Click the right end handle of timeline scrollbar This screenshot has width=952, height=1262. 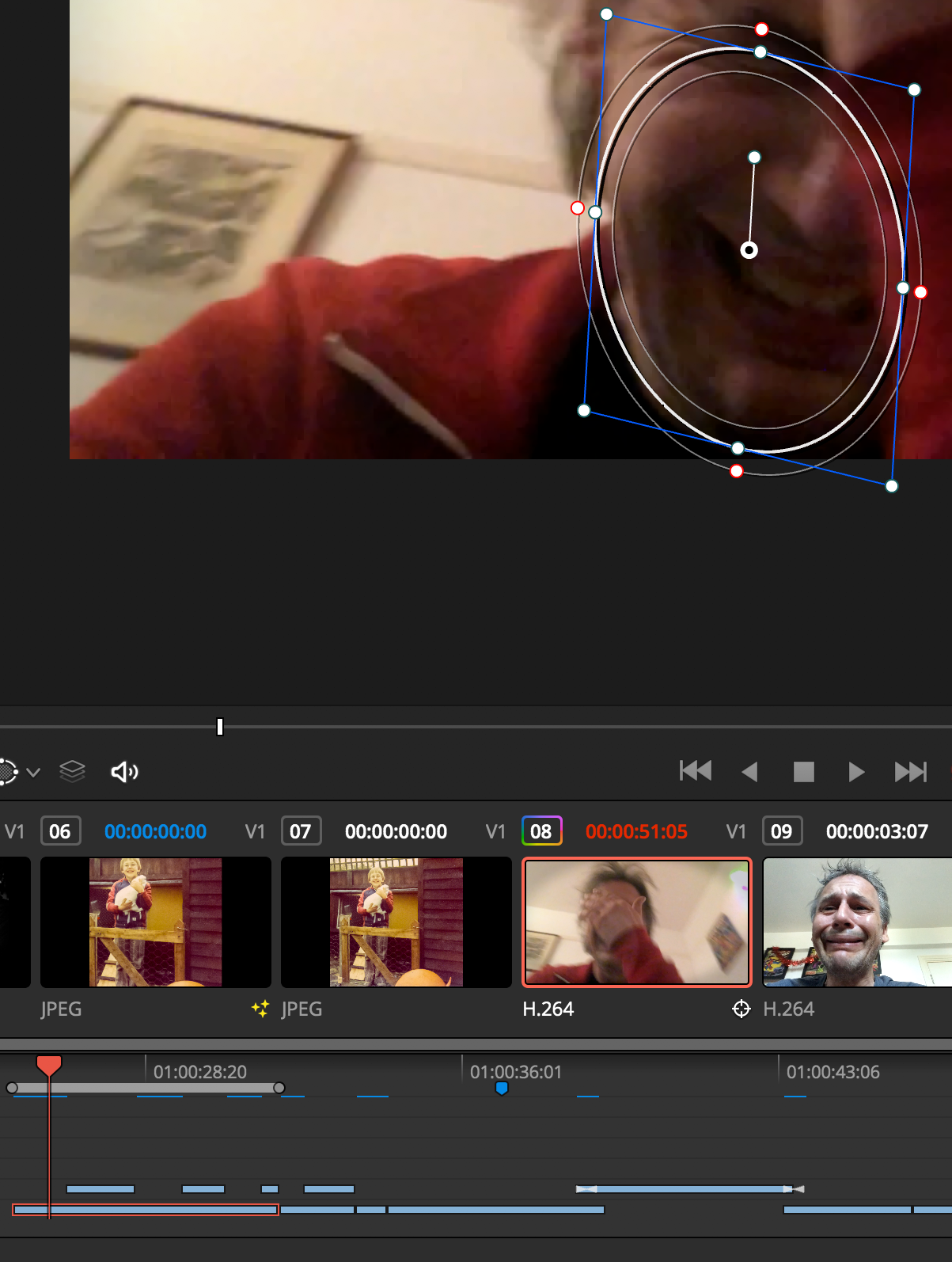point(279,1088)
